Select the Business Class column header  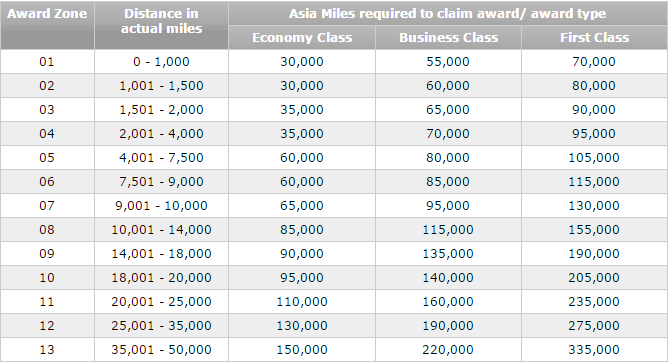coord(448,38)
